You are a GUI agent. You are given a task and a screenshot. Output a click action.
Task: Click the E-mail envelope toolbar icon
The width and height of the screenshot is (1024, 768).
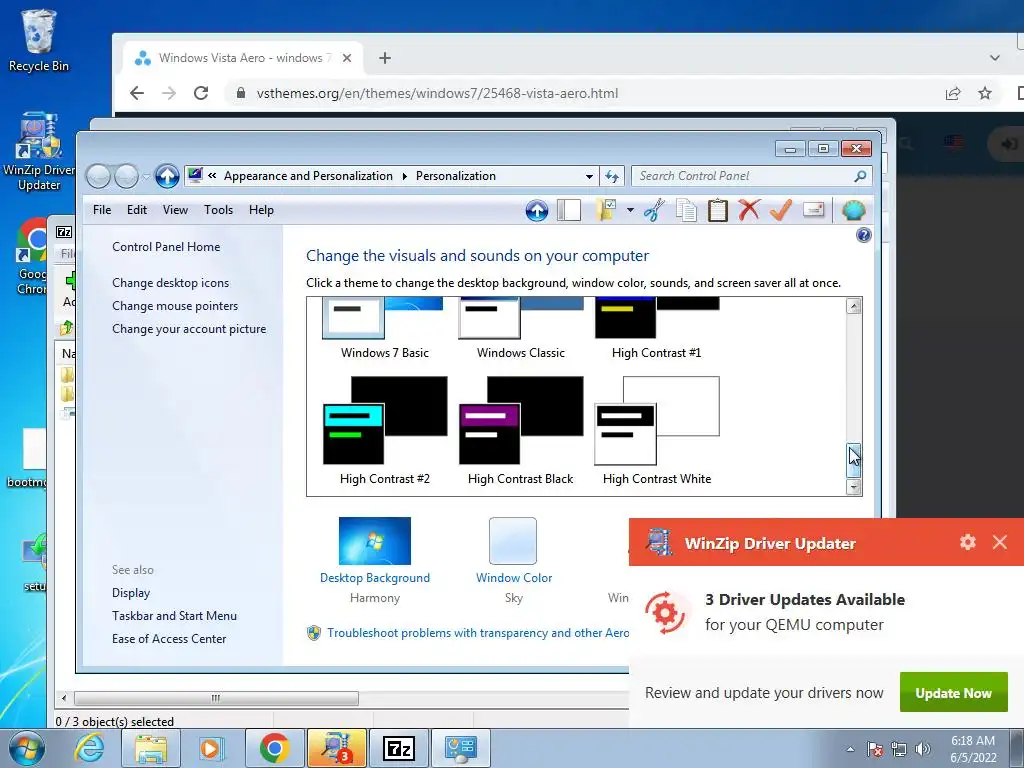click(x=813, y=210)
